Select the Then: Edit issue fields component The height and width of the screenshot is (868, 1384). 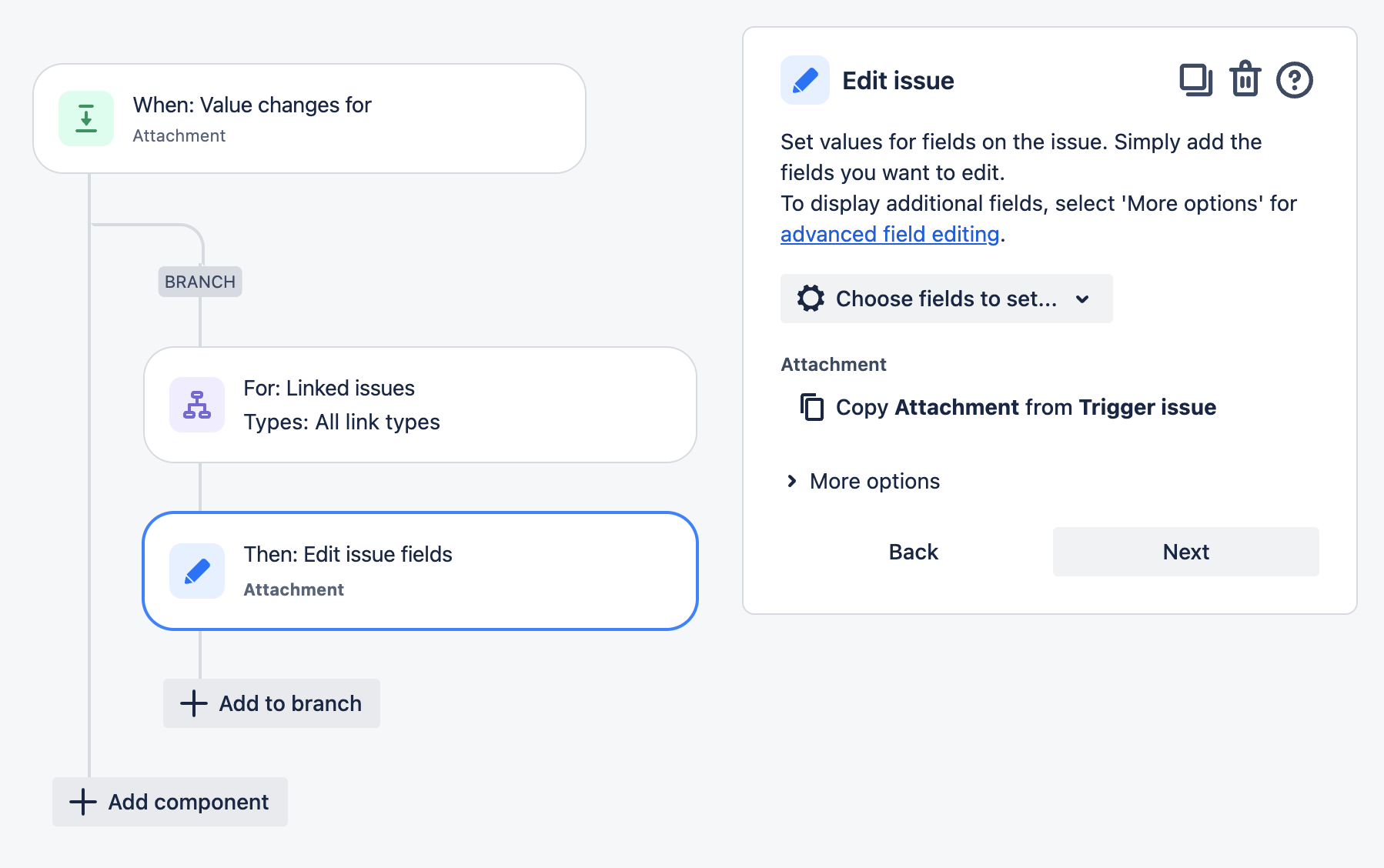click(x=420, y=570)
